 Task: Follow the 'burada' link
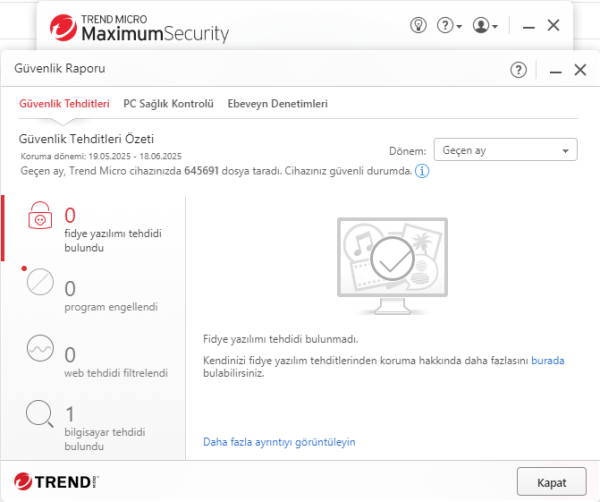pos(547,360)
